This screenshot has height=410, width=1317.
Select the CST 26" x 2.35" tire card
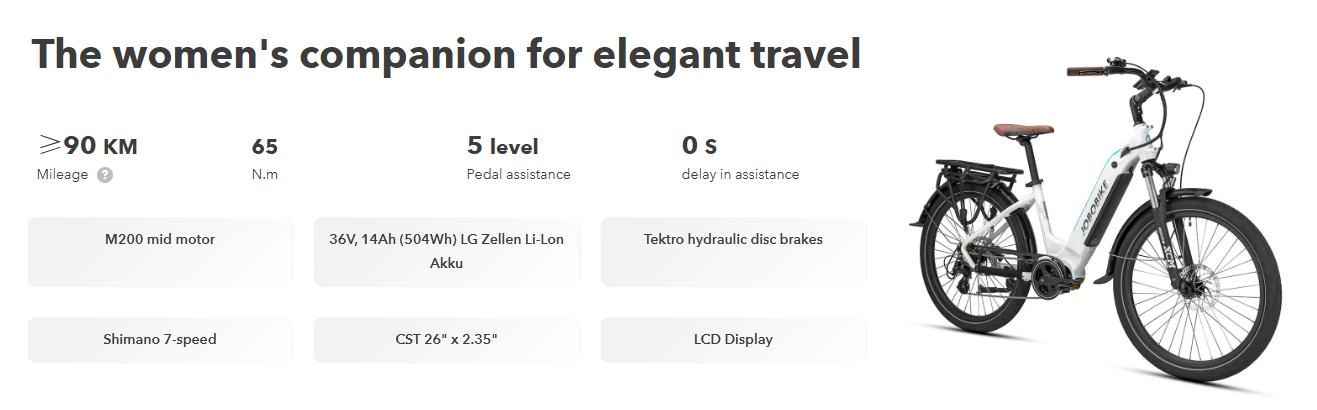[x=446, y=340]
